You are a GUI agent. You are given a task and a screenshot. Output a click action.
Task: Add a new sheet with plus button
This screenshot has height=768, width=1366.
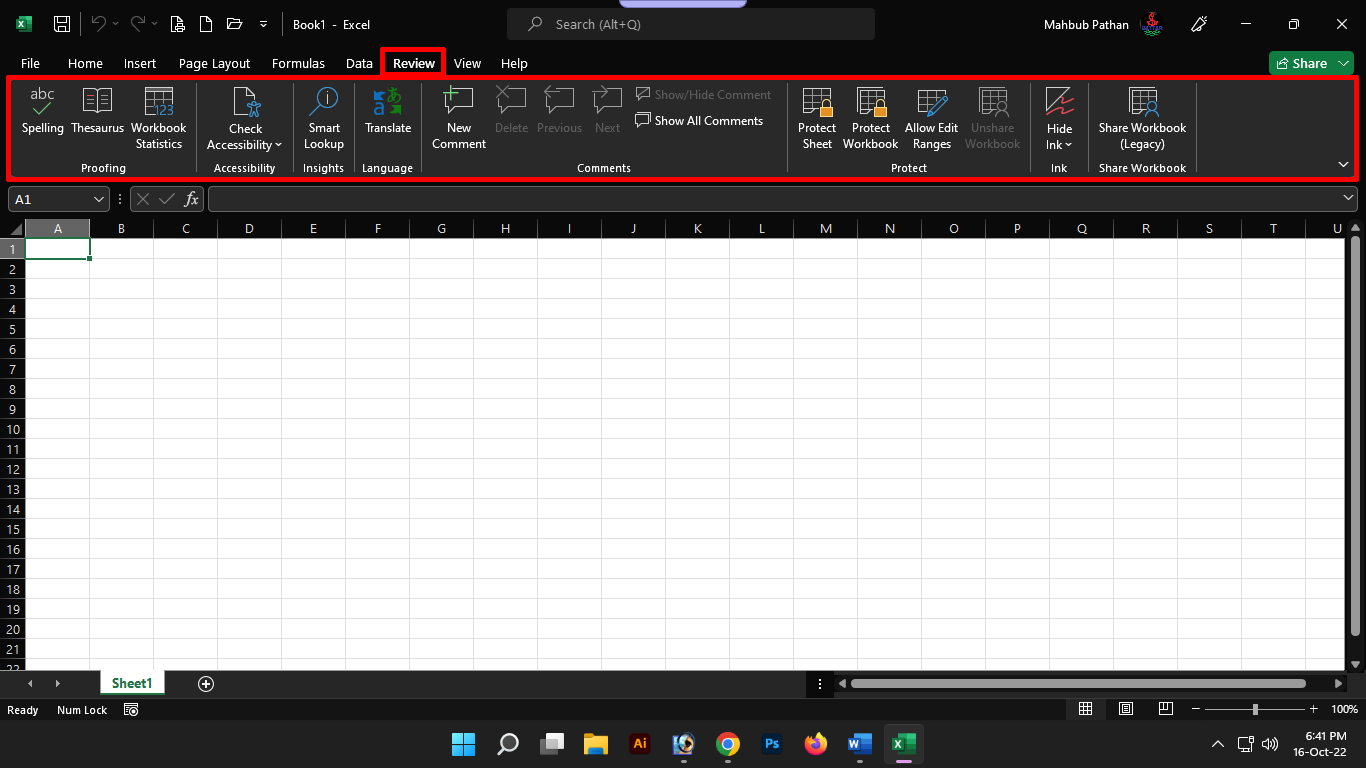pyautogui.click(x=206, y=684)
